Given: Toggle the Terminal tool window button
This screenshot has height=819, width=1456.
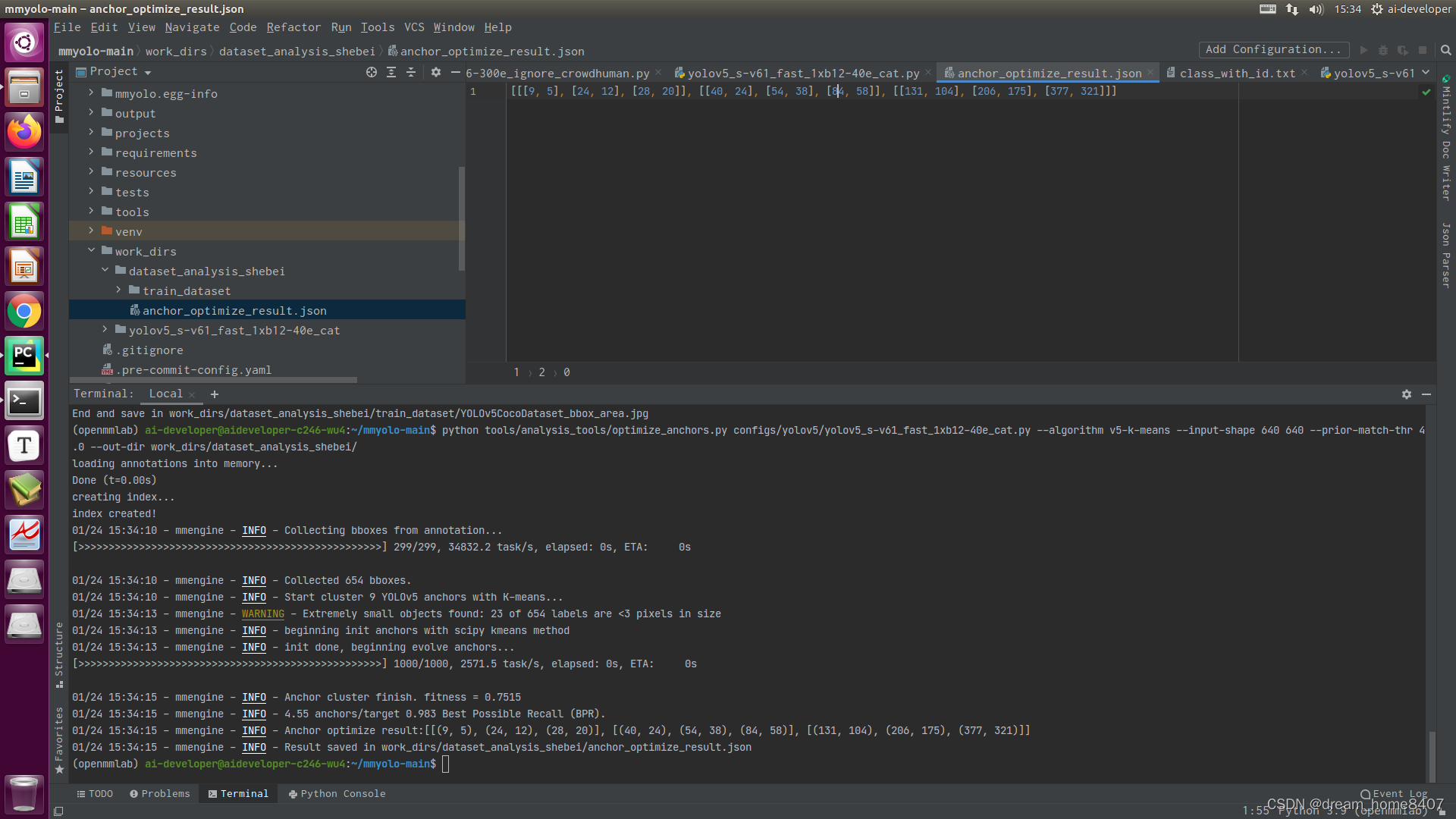Looking at the screenshot, I should pyautogui.click(x=238, y=794).
